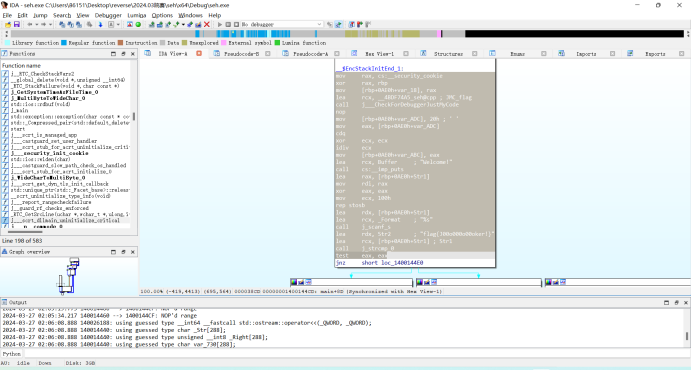Switch to the Structures tab

(x=448, y=54)
